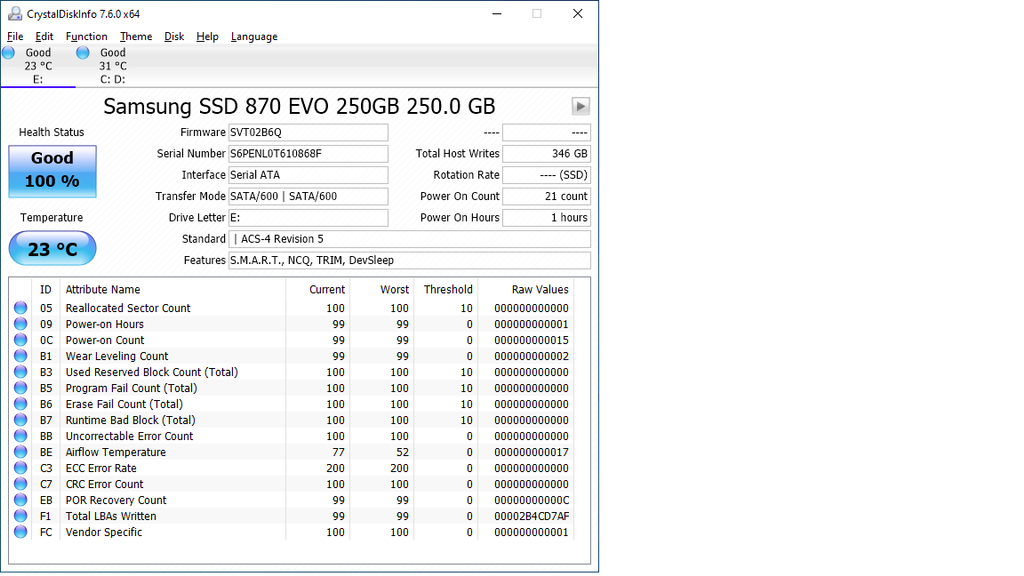The image size is (1024, 576).
Task: Switch to the C: D: drive tab
Action: pos(112,66)
